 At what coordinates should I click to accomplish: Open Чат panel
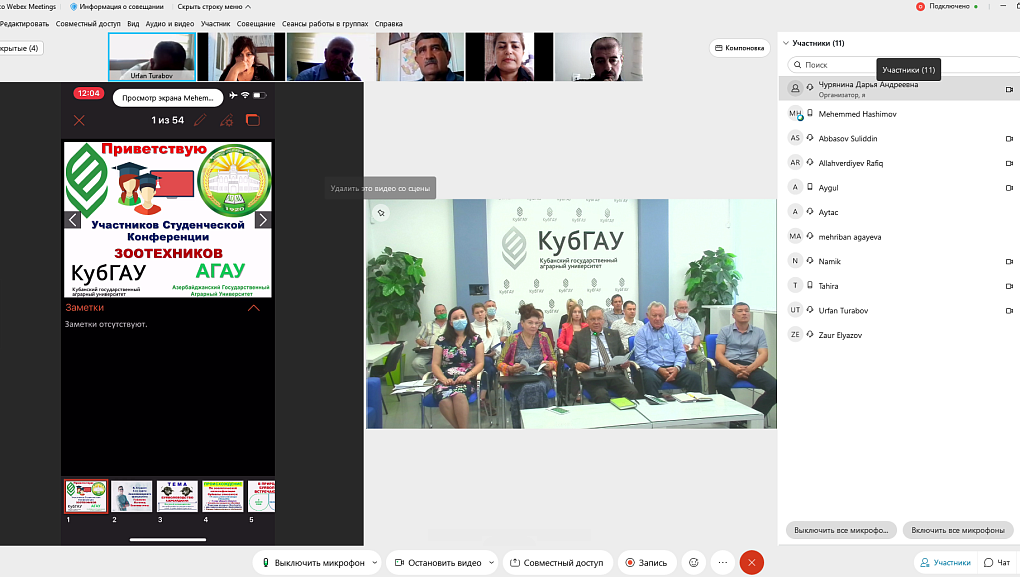pyautogui.click(x=997, y=563)
